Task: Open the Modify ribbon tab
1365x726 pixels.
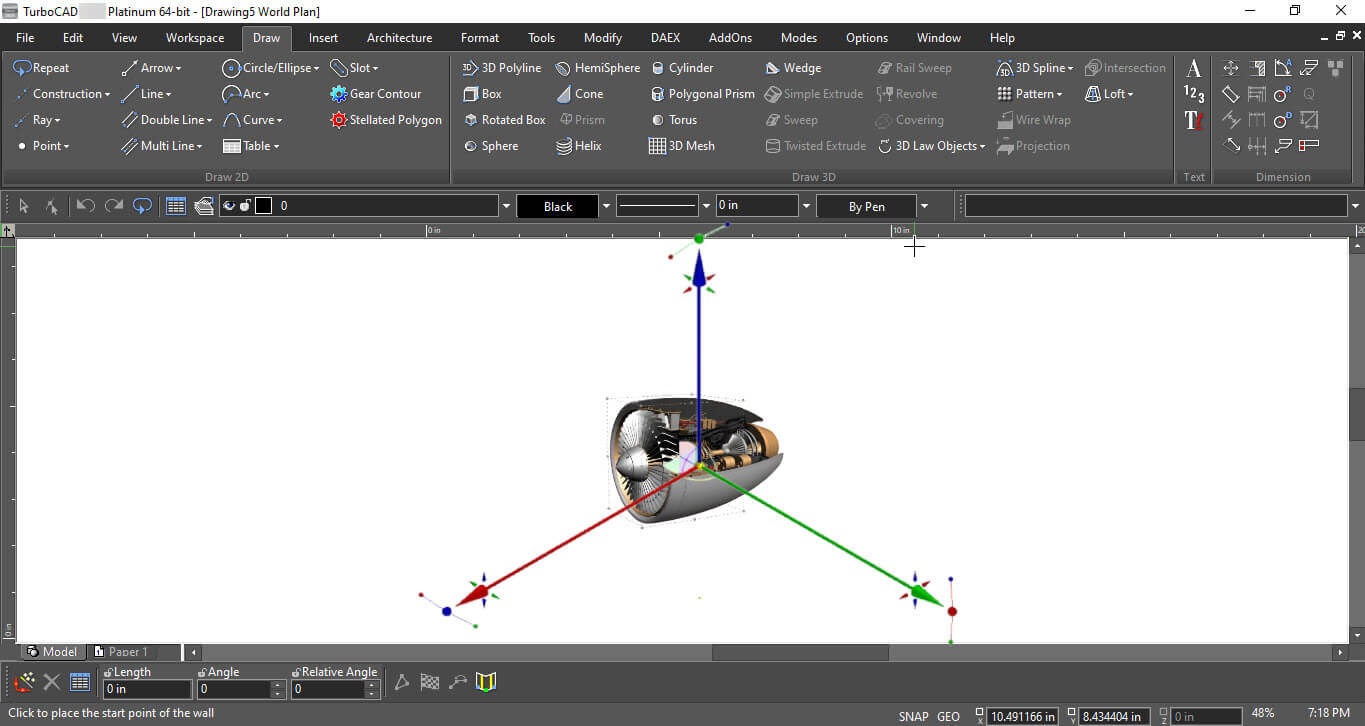Action: tap(602, 38)
